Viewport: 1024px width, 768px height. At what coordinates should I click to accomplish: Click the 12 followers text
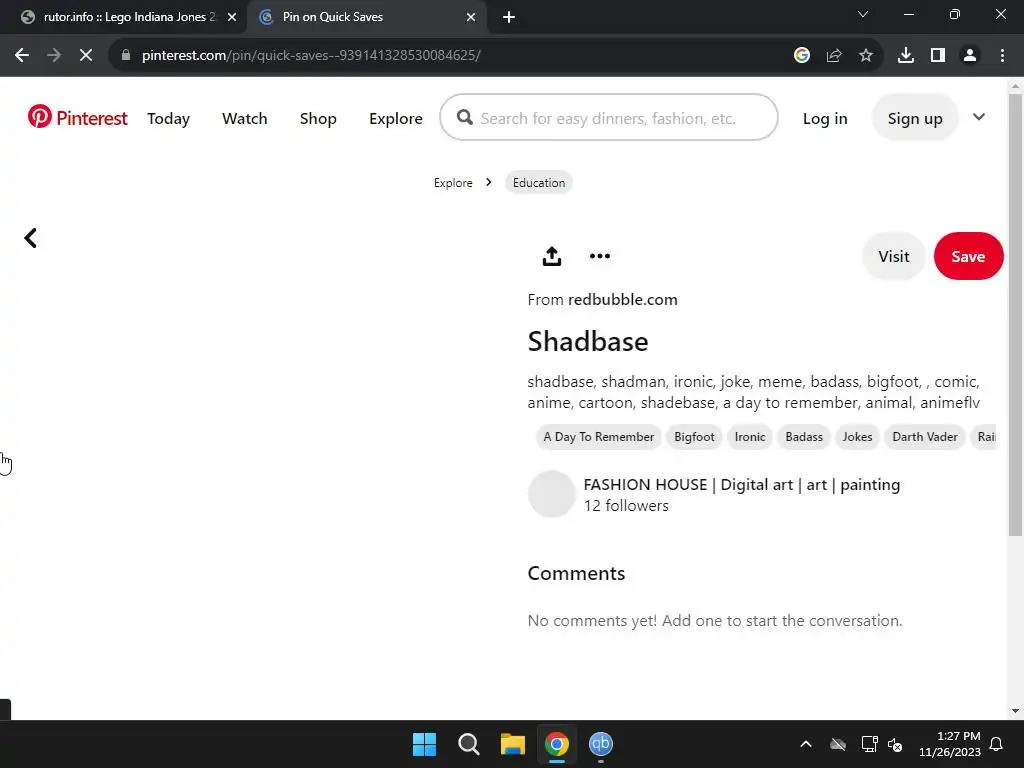pyautogui.click(x=626, y=506)
